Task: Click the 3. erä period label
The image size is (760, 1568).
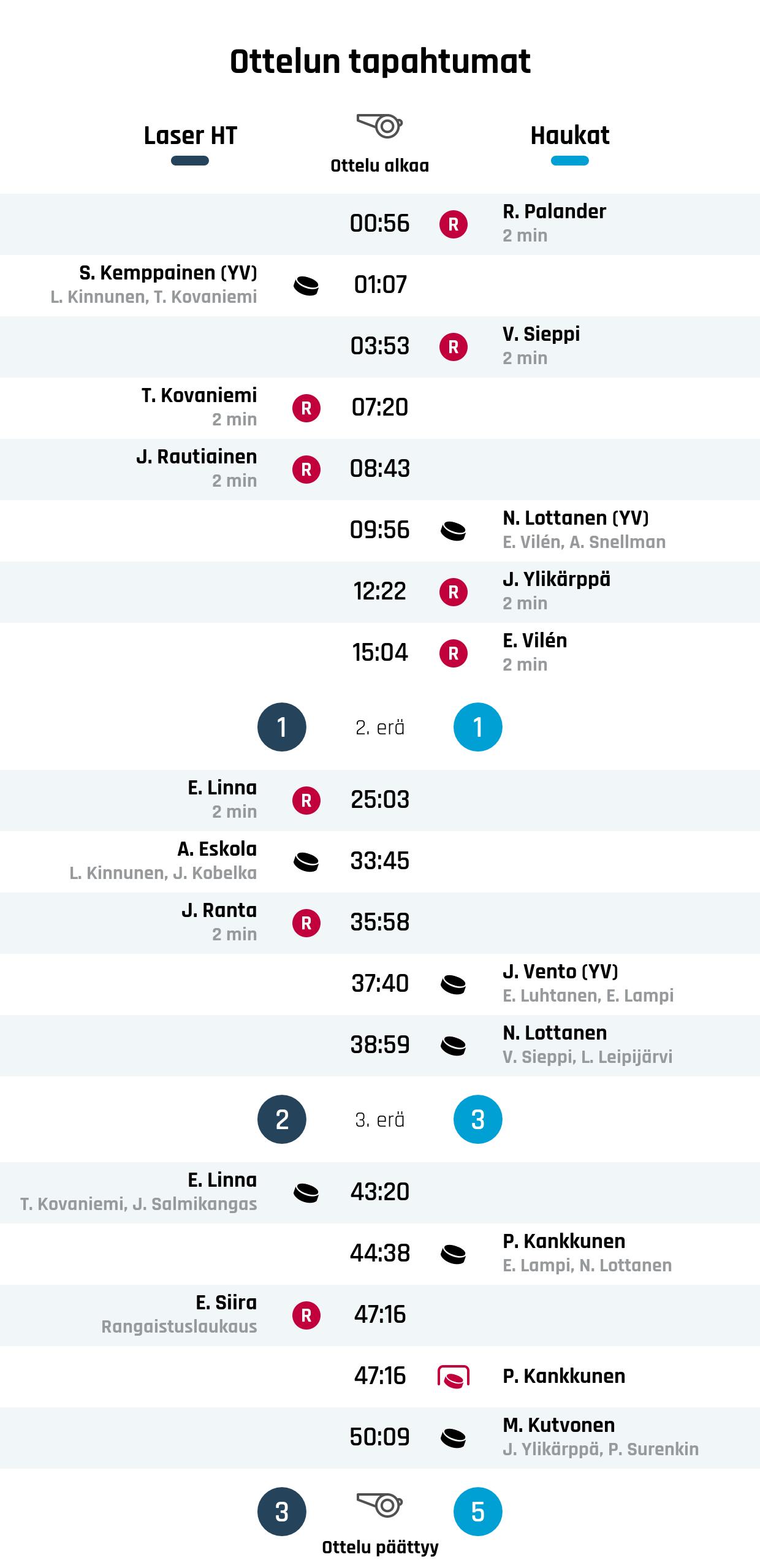Action: (x=380, y=1120)
